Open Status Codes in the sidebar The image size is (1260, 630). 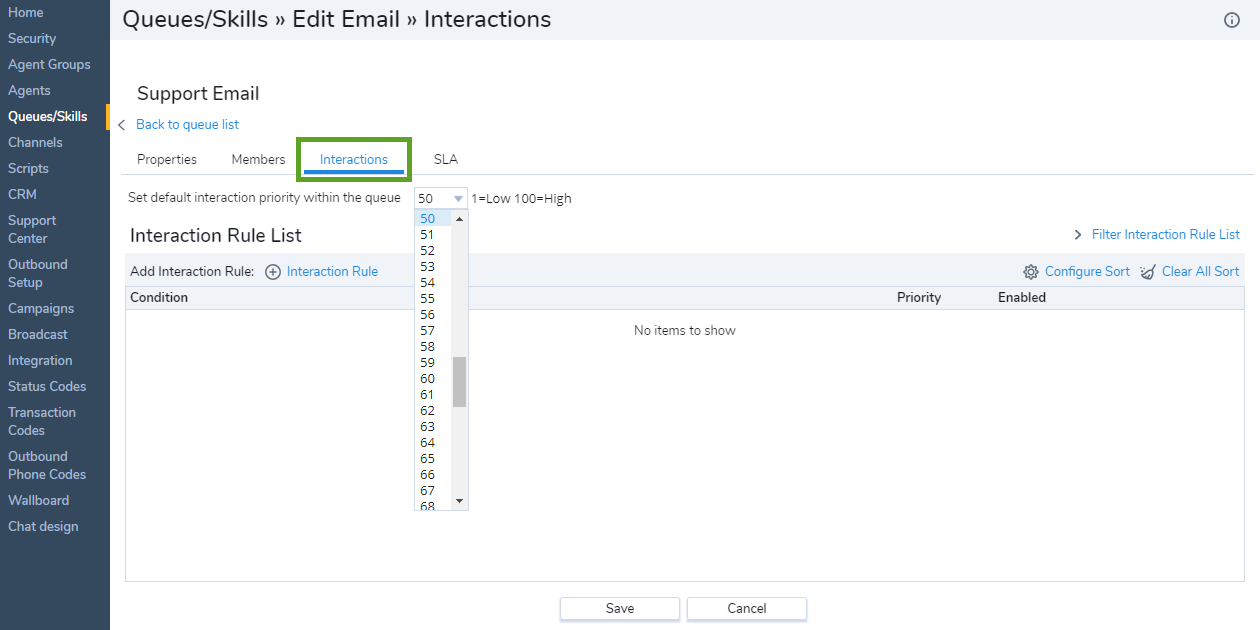coord(47,386)
